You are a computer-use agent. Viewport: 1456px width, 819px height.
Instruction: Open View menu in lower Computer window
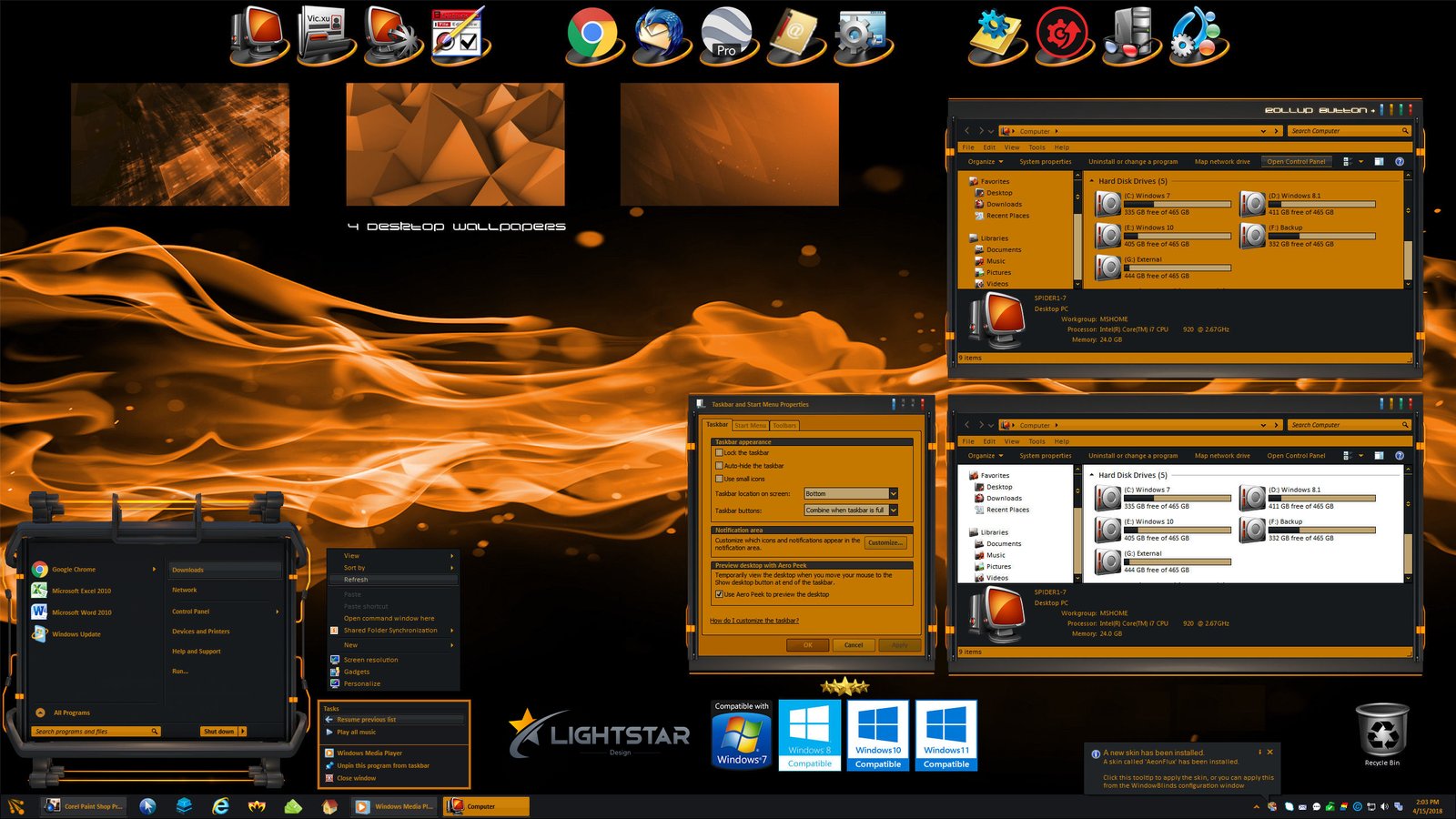tap(1012, 440)
